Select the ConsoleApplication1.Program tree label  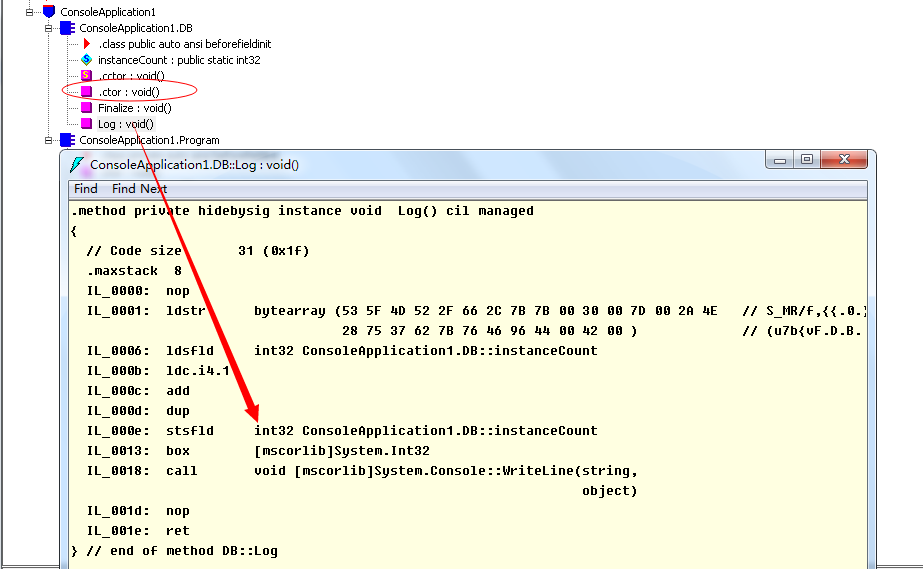[150, 140]
